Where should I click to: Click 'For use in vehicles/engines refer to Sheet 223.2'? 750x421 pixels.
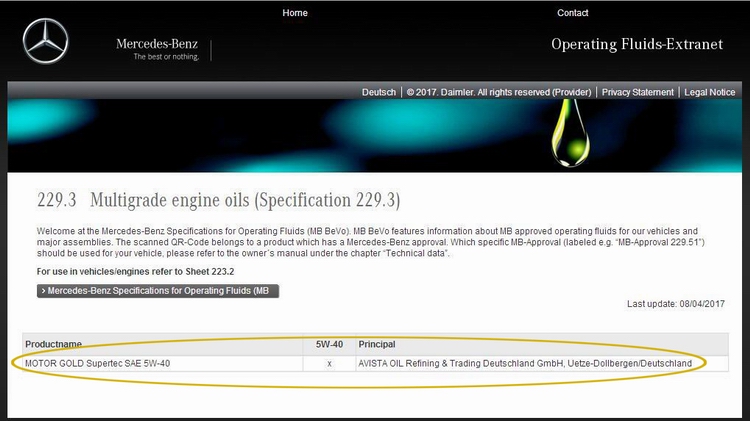tap(135, 272)
